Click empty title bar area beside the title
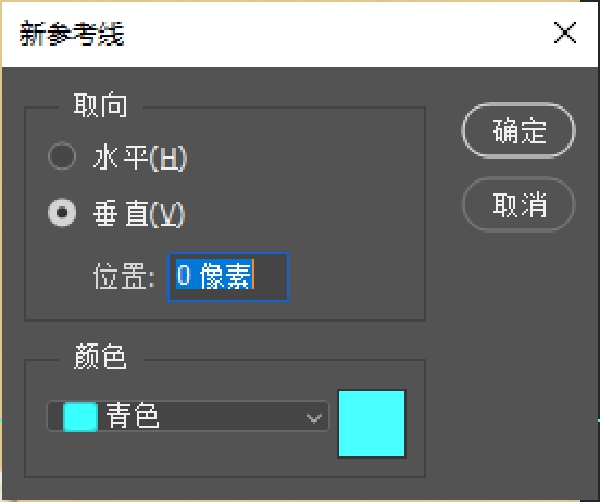Image resolution: width=600 pixels, height=502 pixels. coord(330,33)
